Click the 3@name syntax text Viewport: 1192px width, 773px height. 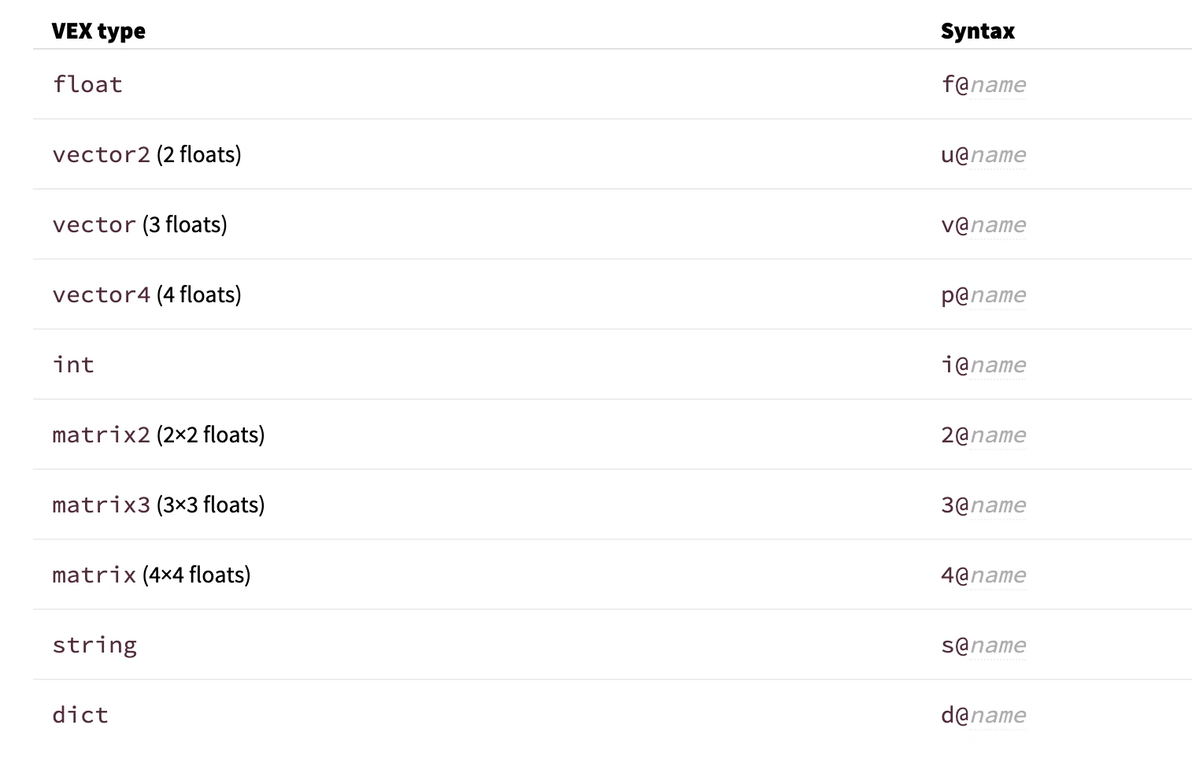pyautogui.click(x=983, y=505)
